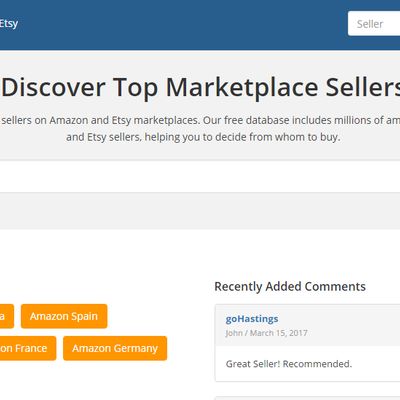Select the Amazon Spain marketplace button
The width and height of the screenshot is (400, 400).
[64, 316]
